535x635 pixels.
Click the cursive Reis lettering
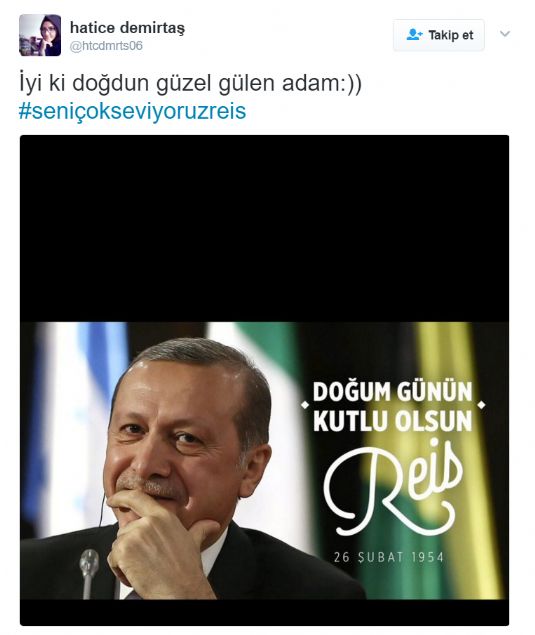pyautogui.click(x=393, y=486)
